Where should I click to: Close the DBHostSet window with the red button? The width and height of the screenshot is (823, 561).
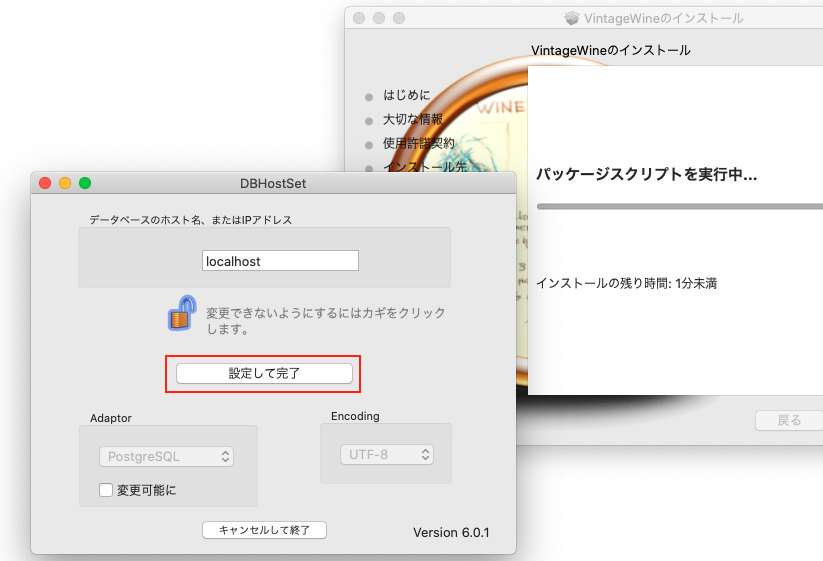pos(45,183)
